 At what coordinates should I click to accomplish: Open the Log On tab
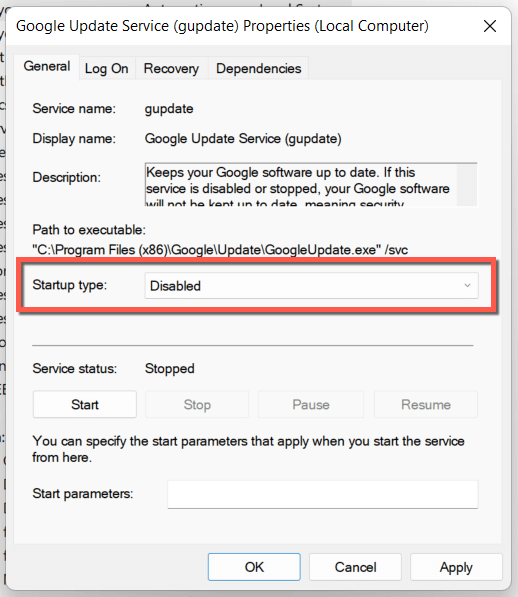(107, 69)
